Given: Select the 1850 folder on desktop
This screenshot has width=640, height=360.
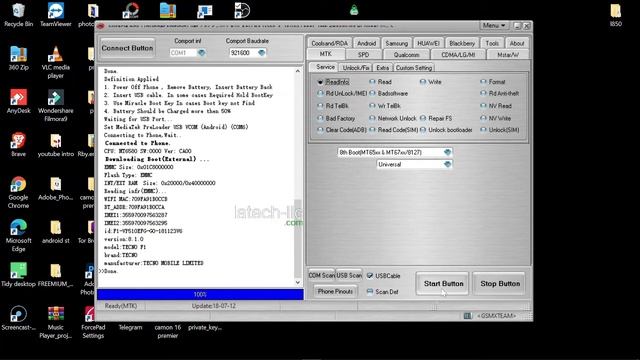Looking at the screenshot, I should [616, 15].
